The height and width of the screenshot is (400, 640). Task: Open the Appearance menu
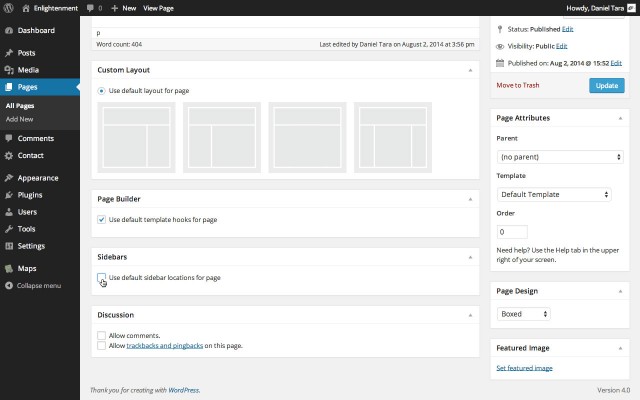(37, 178)
